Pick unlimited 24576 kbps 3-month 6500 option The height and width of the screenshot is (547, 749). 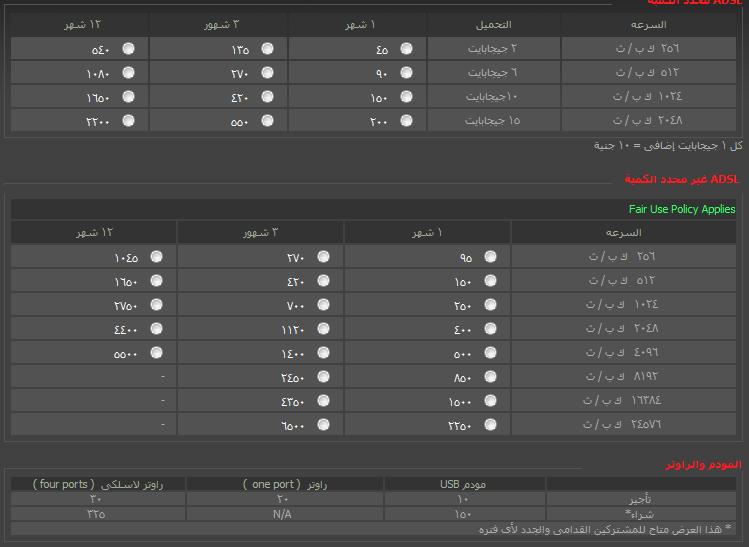coord(323,424)
